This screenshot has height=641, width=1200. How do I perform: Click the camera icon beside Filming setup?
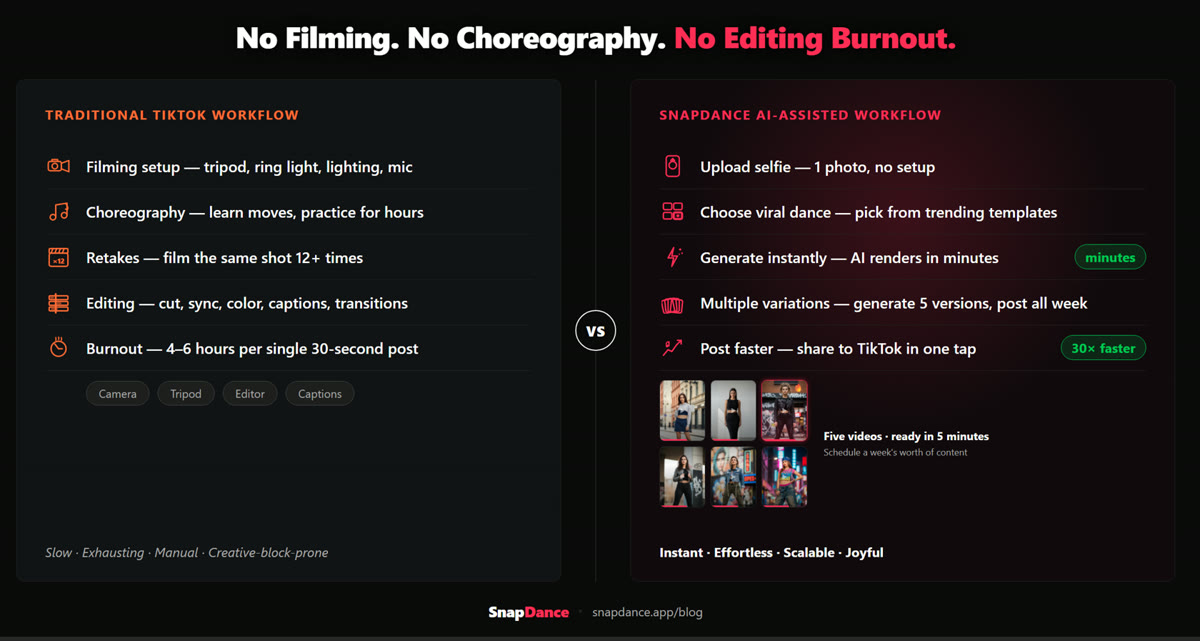coord(59,166)
